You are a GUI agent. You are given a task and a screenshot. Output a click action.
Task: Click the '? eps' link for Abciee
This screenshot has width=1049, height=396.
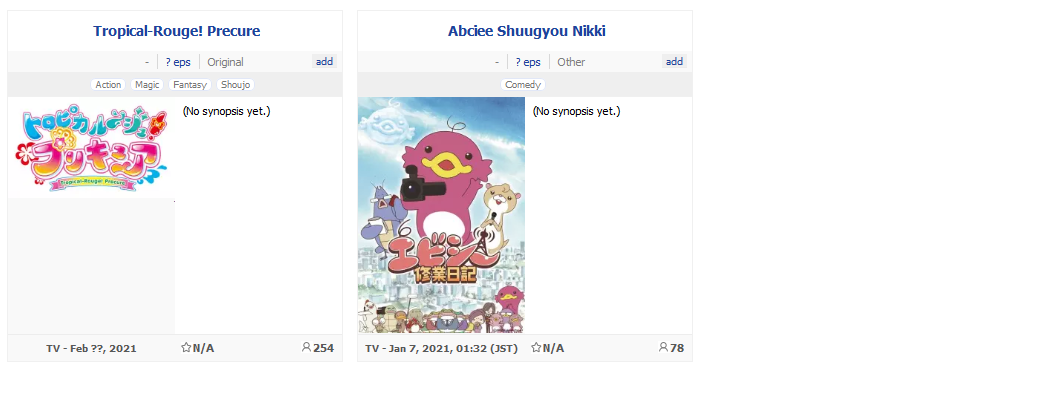point(528,62)
